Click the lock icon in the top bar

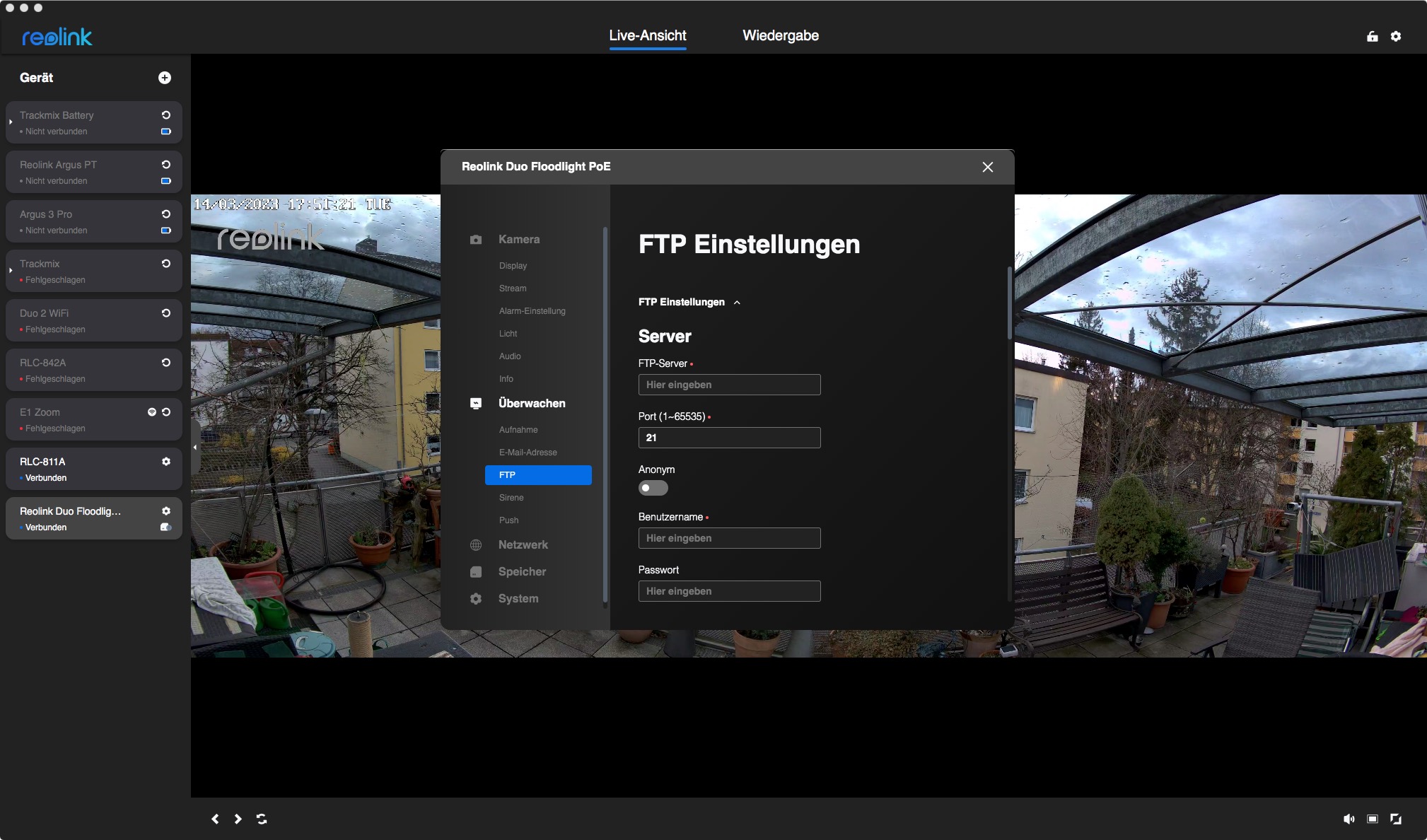pos(1372,36)
